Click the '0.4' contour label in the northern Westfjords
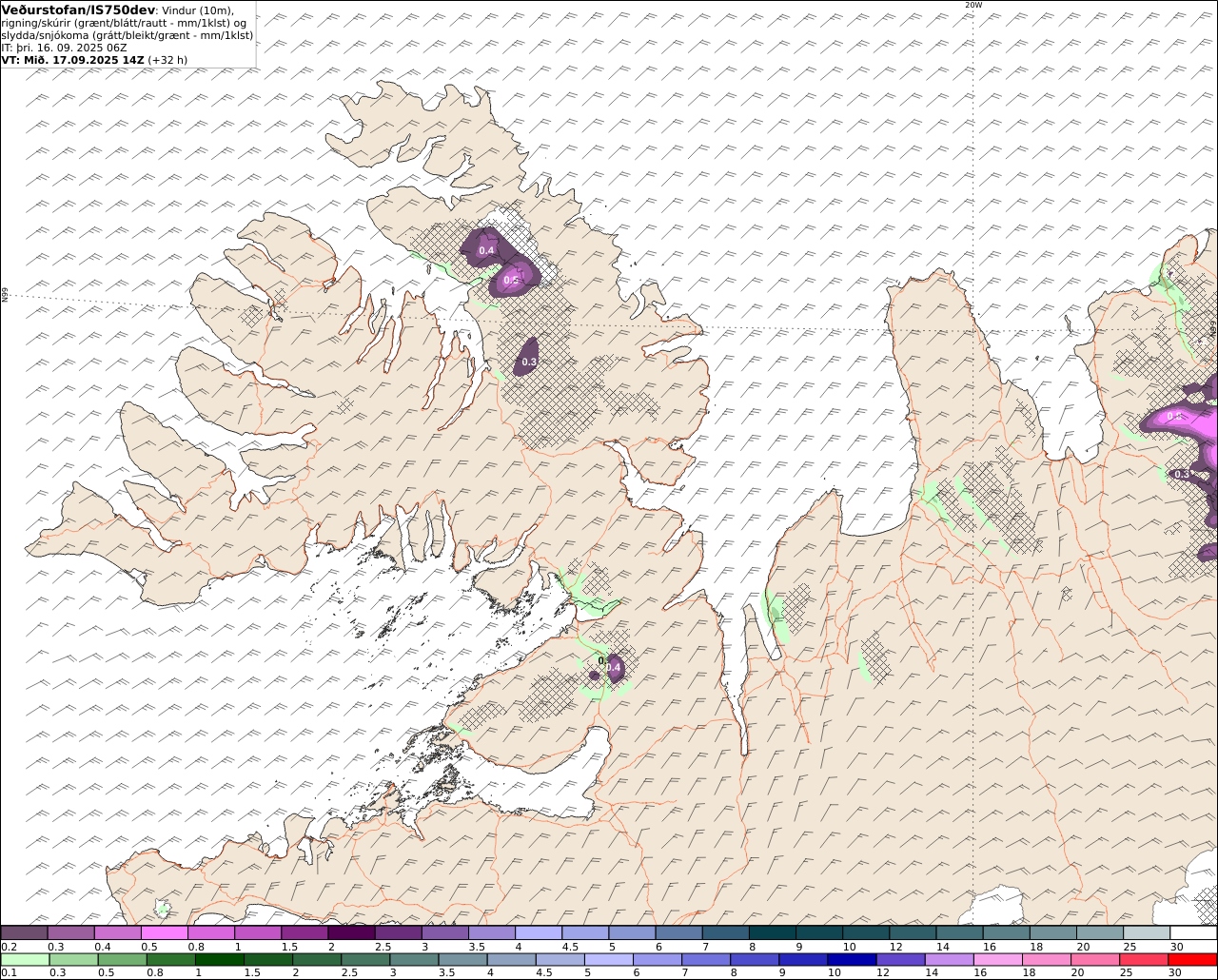This screenshot has height=980, width=1218. click(486, 250)
